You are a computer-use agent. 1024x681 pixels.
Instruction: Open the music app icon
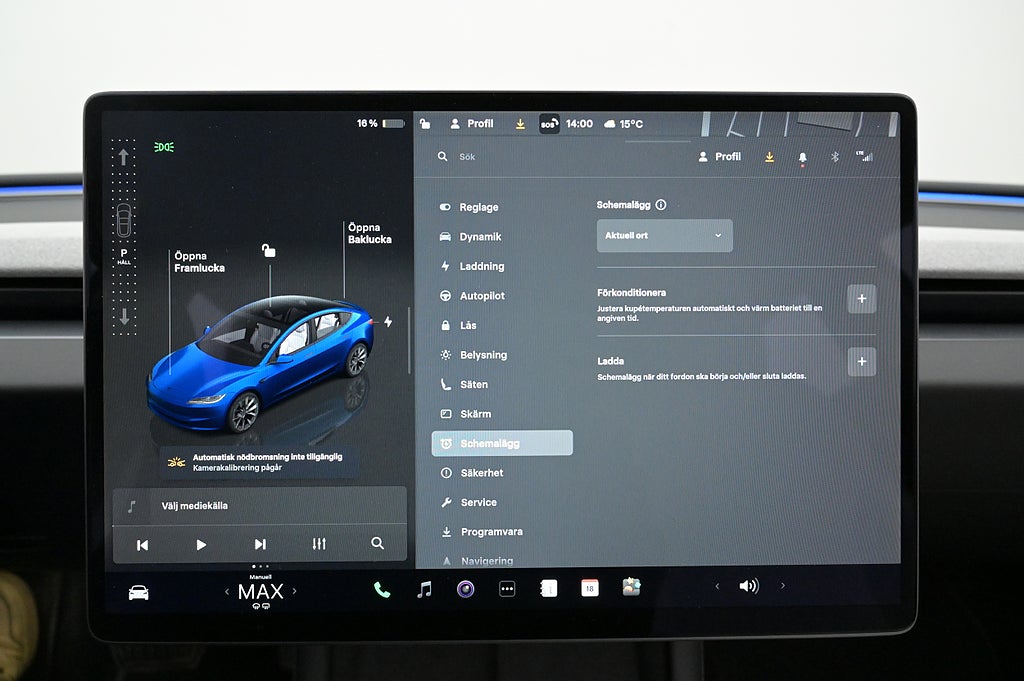(x=424, y=589)
